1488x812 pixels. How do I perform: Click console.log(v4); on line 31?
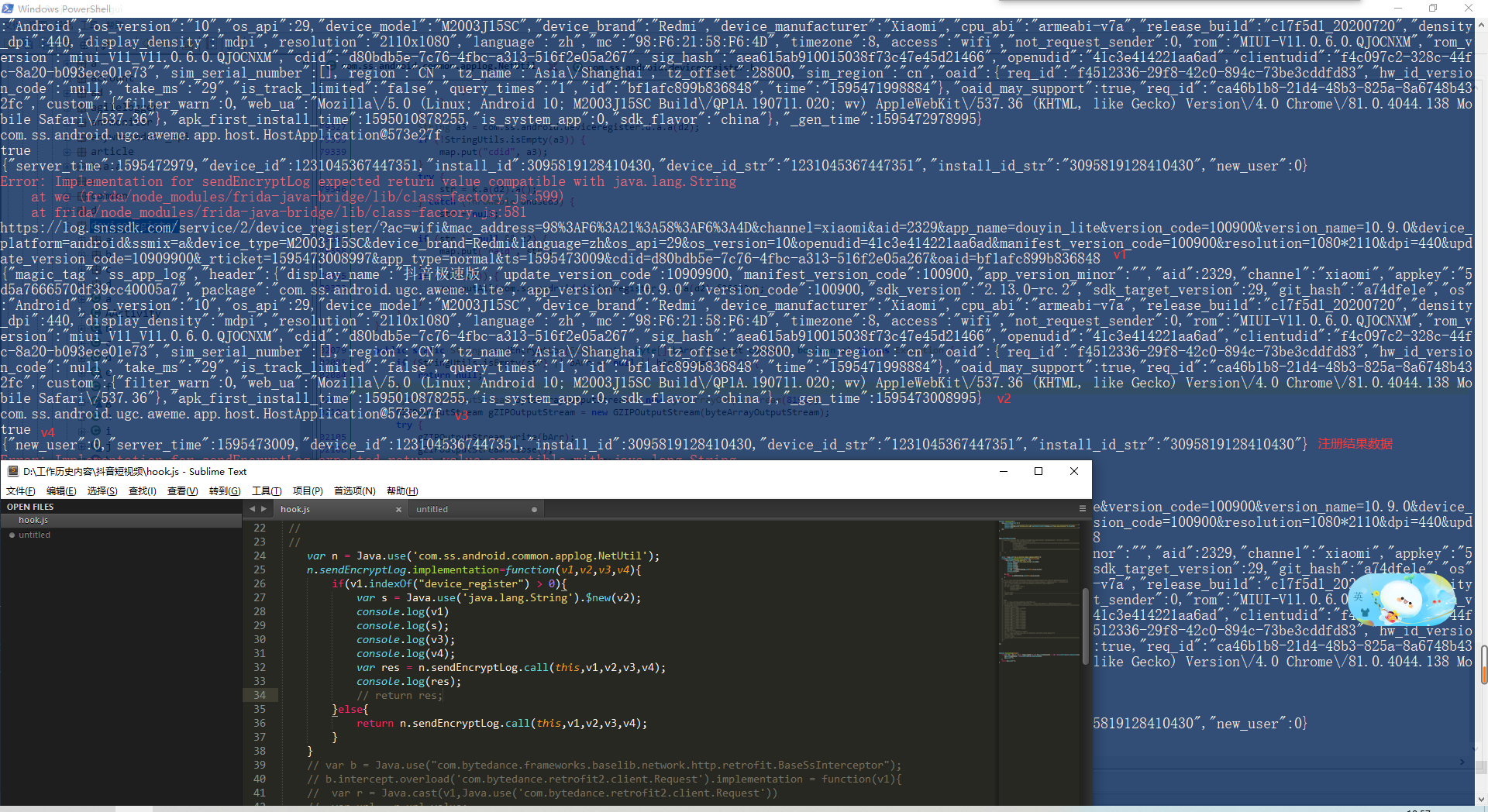[405, 654]
